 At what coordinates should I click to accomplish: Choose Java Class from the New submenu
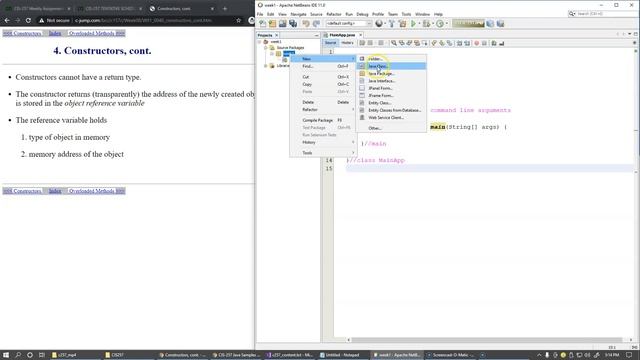click(x=391, y=66)
